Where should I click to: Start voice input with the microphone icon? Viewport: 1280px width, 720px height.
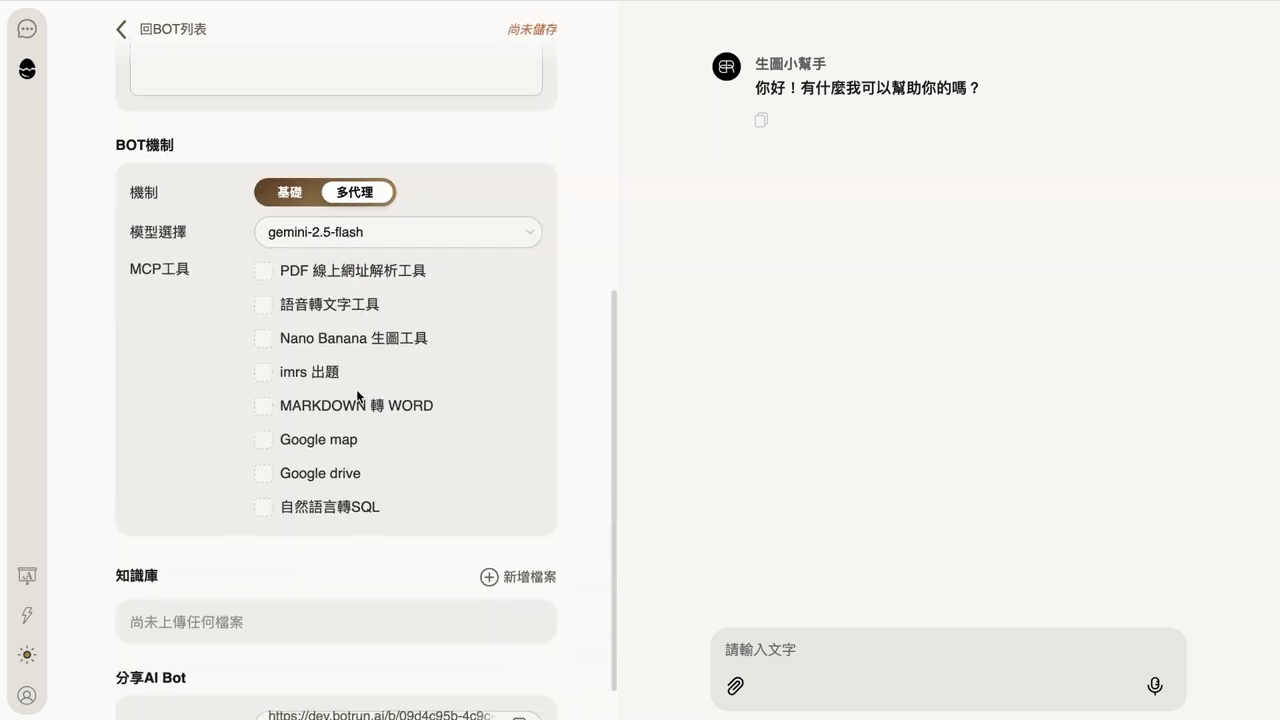point(1155,686)
